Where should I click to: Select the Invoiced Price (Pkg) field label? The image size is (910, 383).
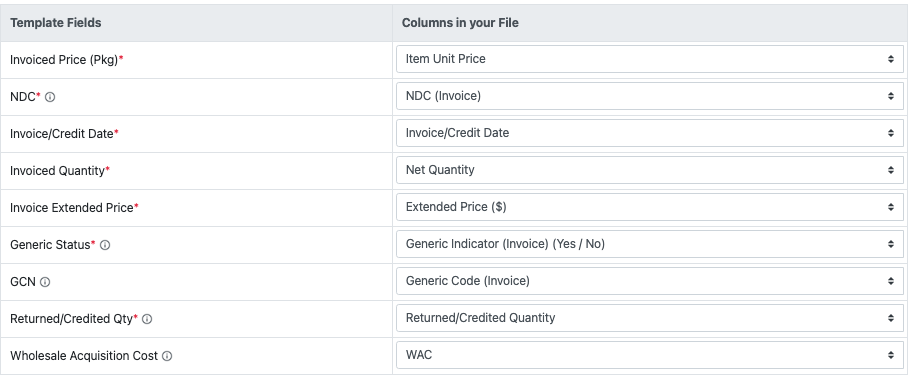click(x=64, y=60)
